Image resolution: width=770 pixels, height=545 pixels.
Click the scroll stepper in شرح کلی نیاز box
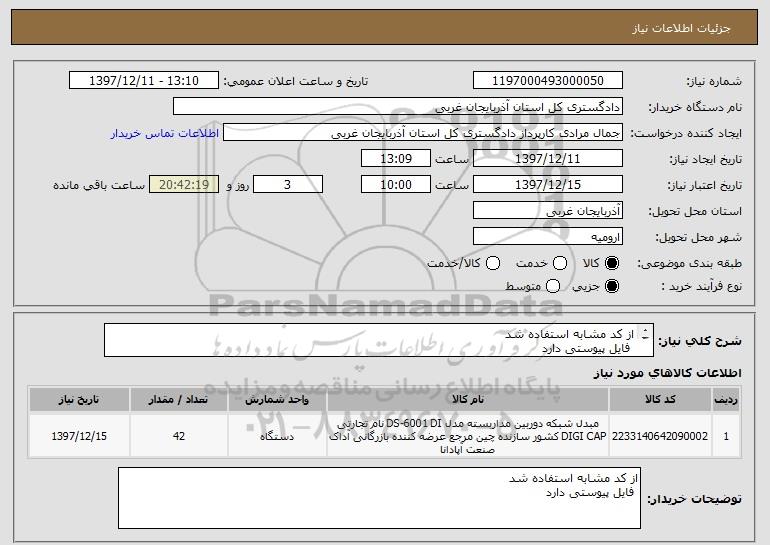coord(645,334)
